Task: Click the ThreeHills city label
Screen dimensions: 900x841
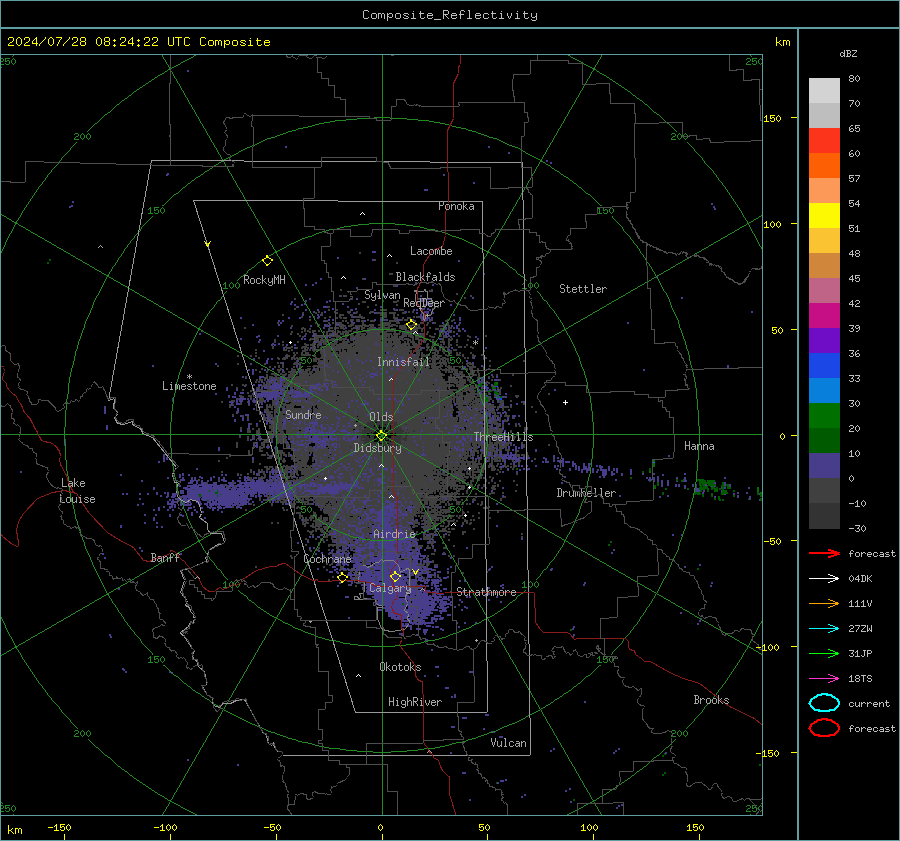Action: tap(503, 437)
